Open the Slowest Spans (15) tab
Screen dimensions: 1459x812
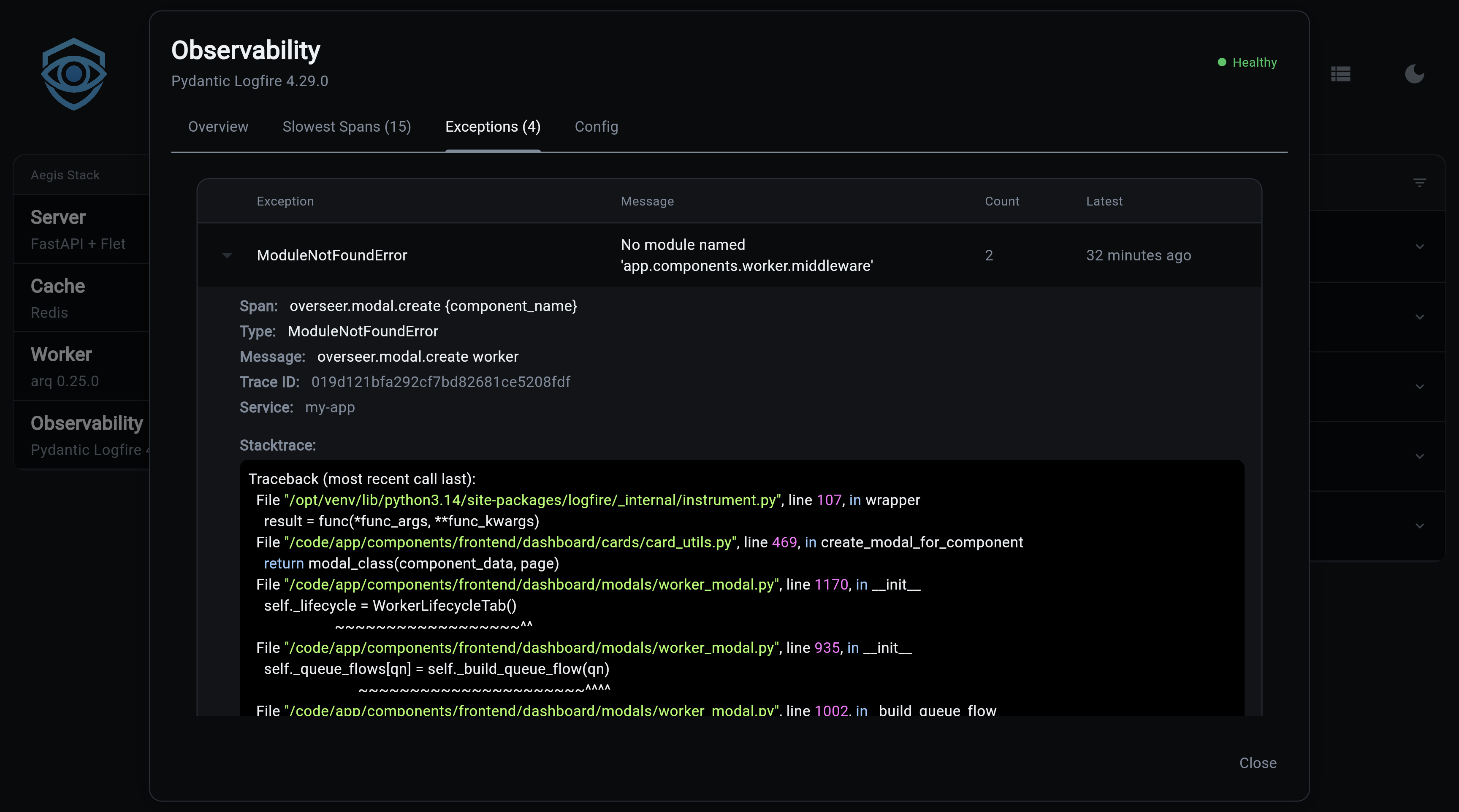coord(347,127)
